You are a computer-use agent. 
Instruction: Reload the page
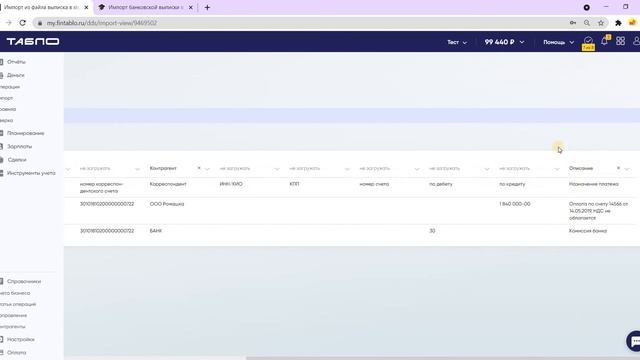(x=22, y=23)
